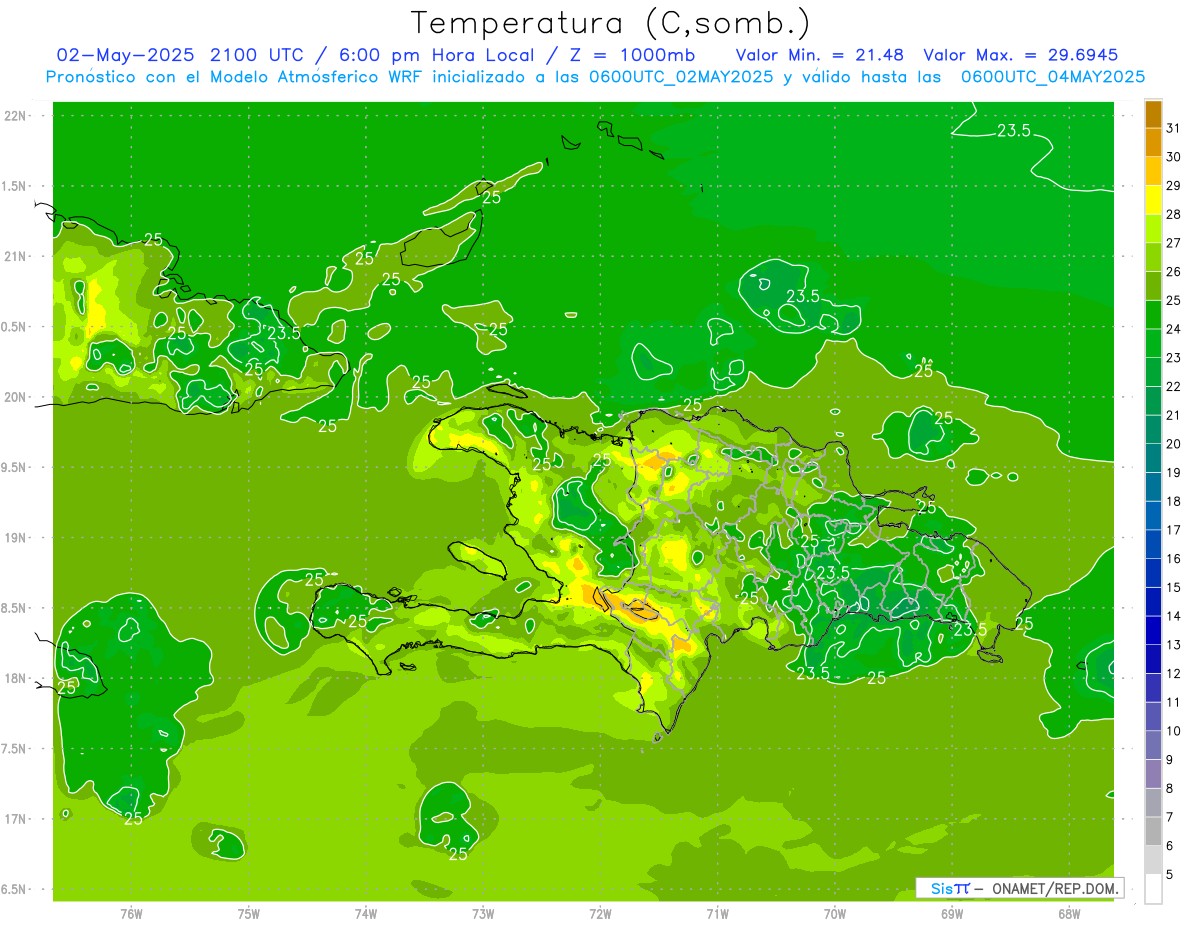Click the dark orange swatch above 31
1200x927 pixels.
coord(1154,114)
